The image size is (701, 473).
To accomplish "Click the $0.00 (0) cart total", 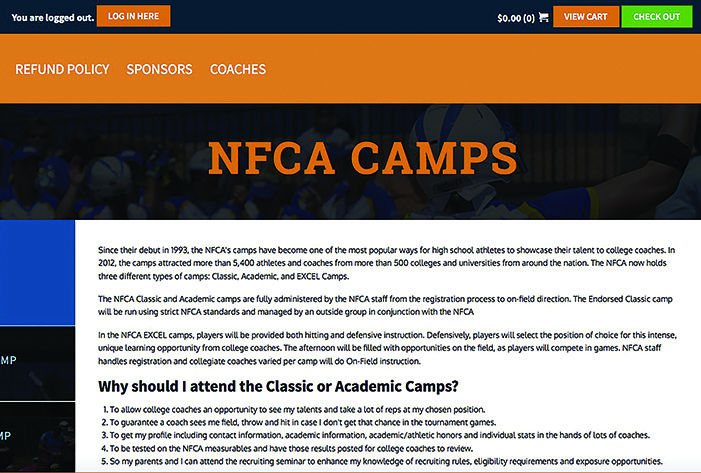I will click(515, 17).
